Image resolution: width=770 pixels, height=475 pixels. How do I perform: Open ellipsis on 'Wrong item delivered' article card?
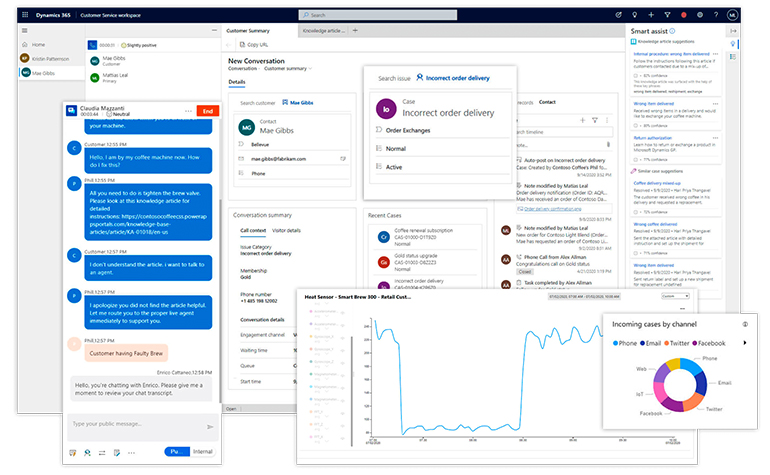click(715, 104)
